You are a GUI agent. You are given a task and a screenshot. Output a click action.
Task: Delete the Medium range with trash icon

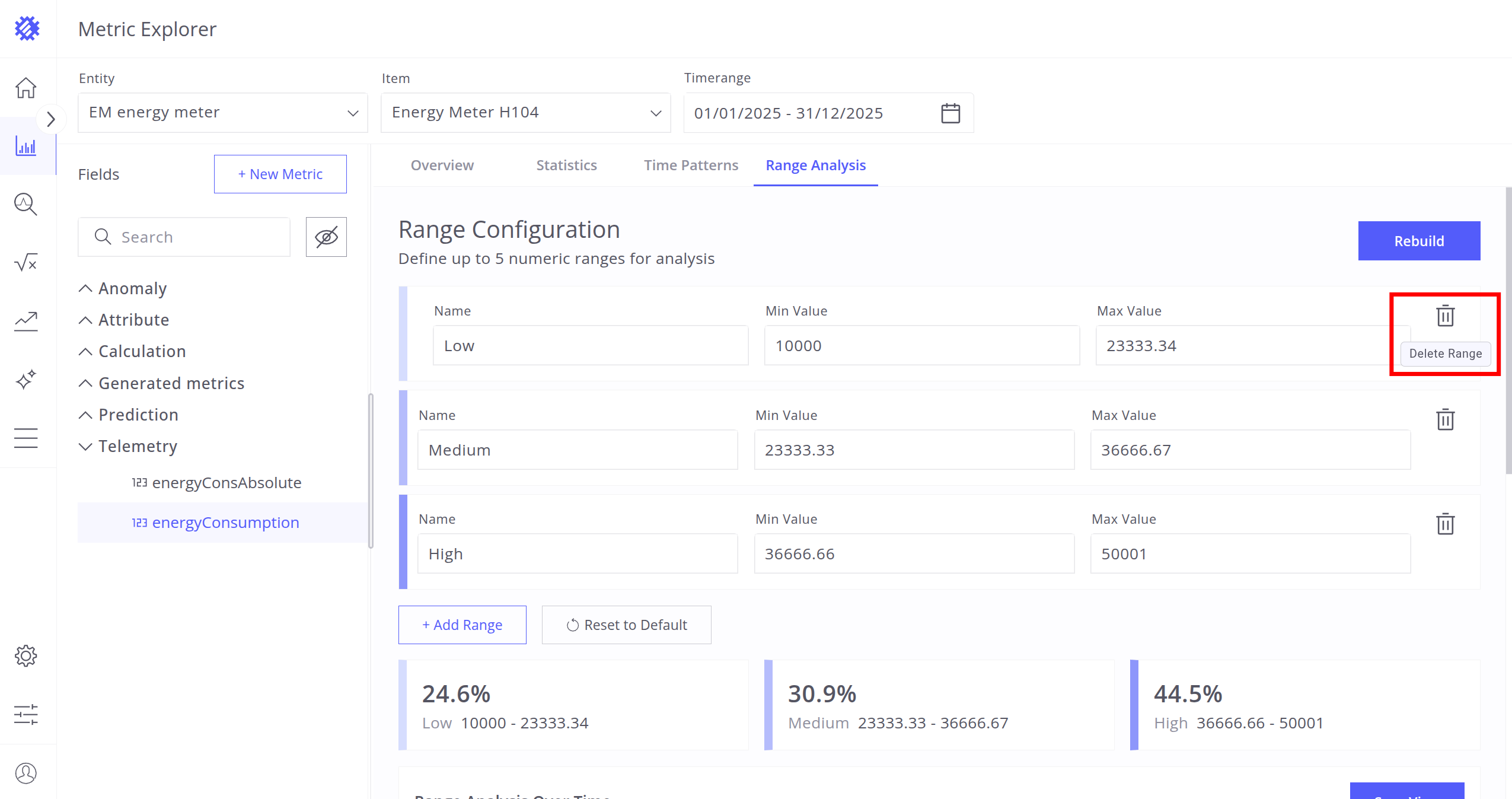point(1445,419)
